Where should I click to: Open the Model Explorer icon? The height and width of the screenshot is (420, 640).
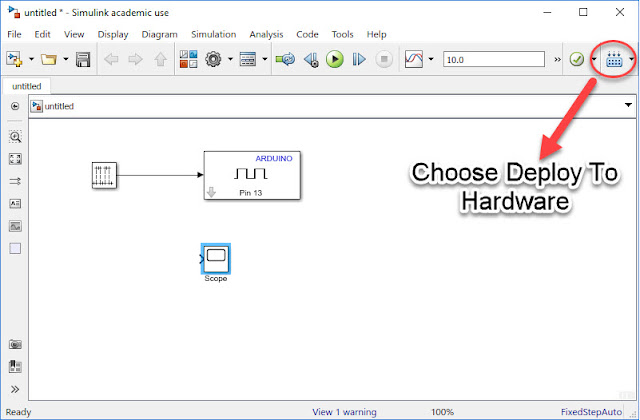(248, 60)
